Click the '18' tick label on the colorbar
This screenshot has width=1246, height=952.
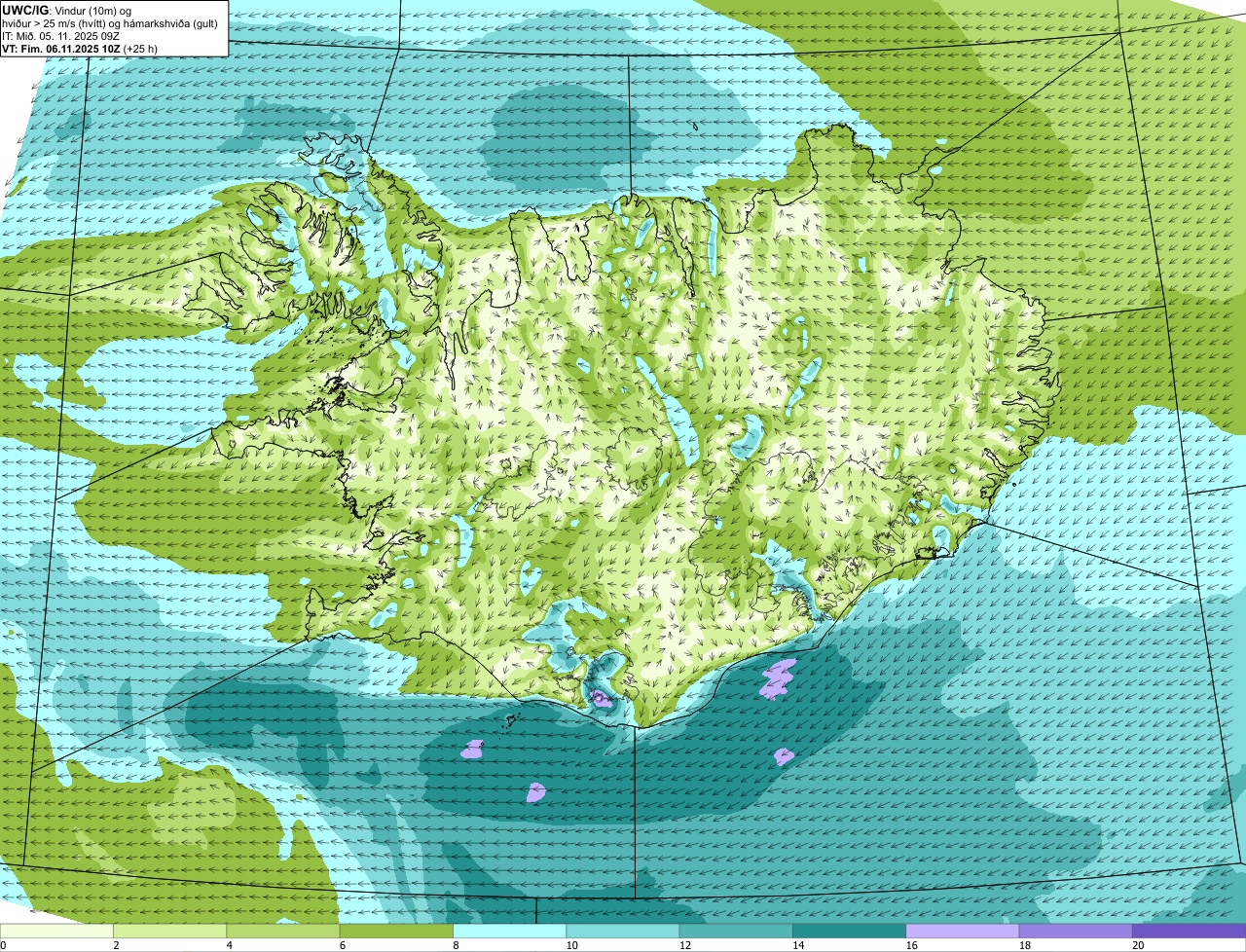(1025, 945)
